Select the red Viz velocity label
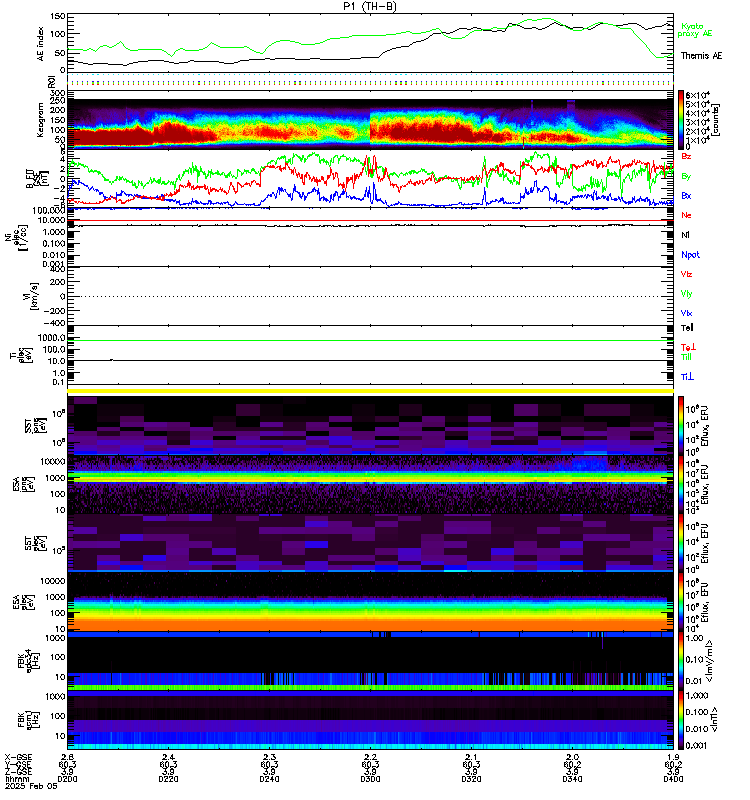The image size is (750, 800). (x=686, y=274)
